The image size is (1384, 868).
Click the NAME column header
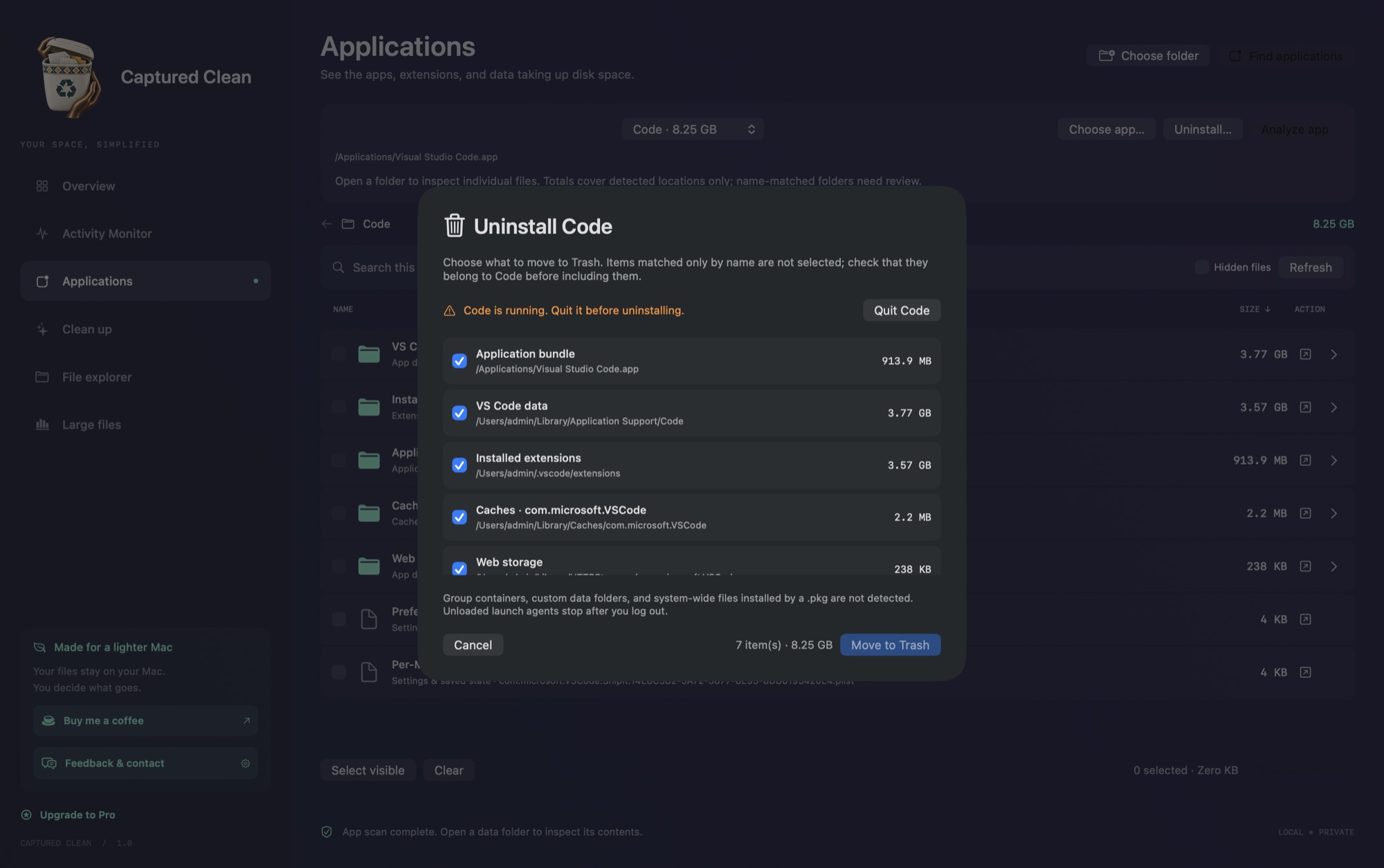pos(343,309)
